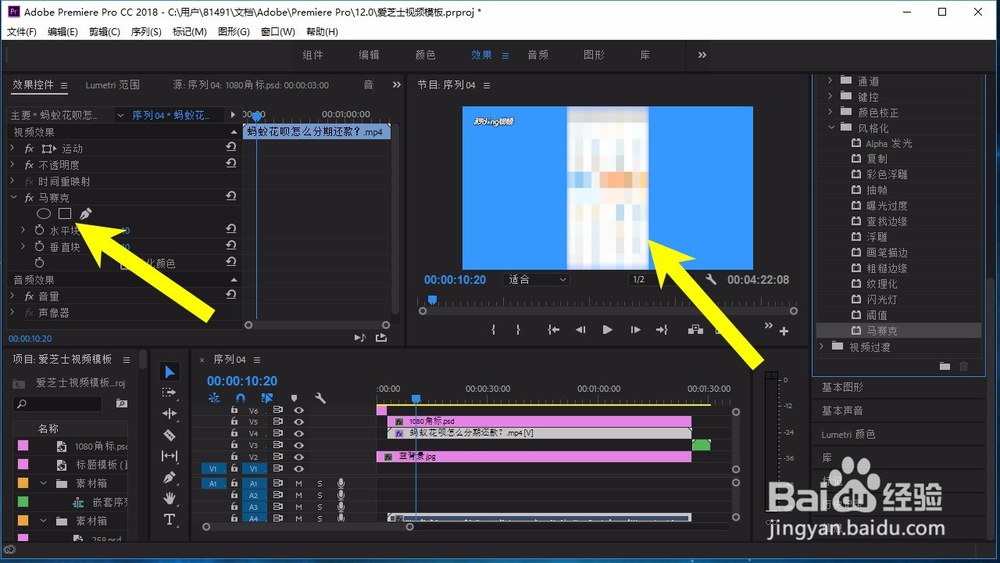
Task: Select the Slip tool
Action: pyautogui.click(x=169, y=456)
